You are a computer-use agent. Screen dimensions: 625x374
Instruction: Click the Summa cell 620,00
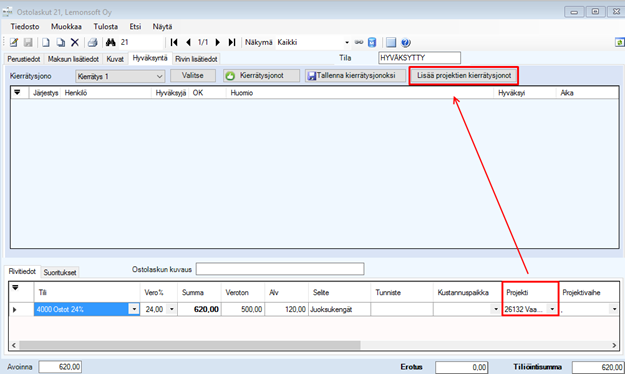click(x=199, y=309)
